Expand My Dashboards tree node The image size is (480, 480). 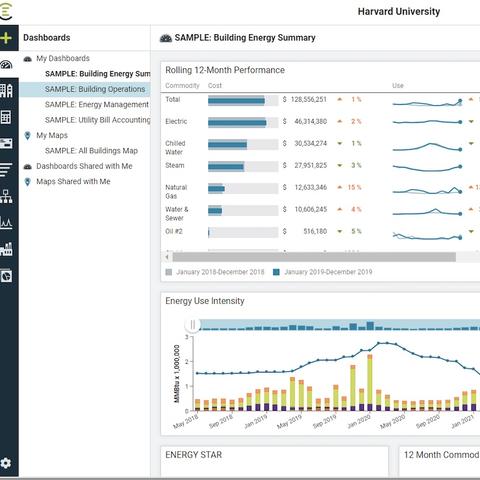tap(63, 58)
